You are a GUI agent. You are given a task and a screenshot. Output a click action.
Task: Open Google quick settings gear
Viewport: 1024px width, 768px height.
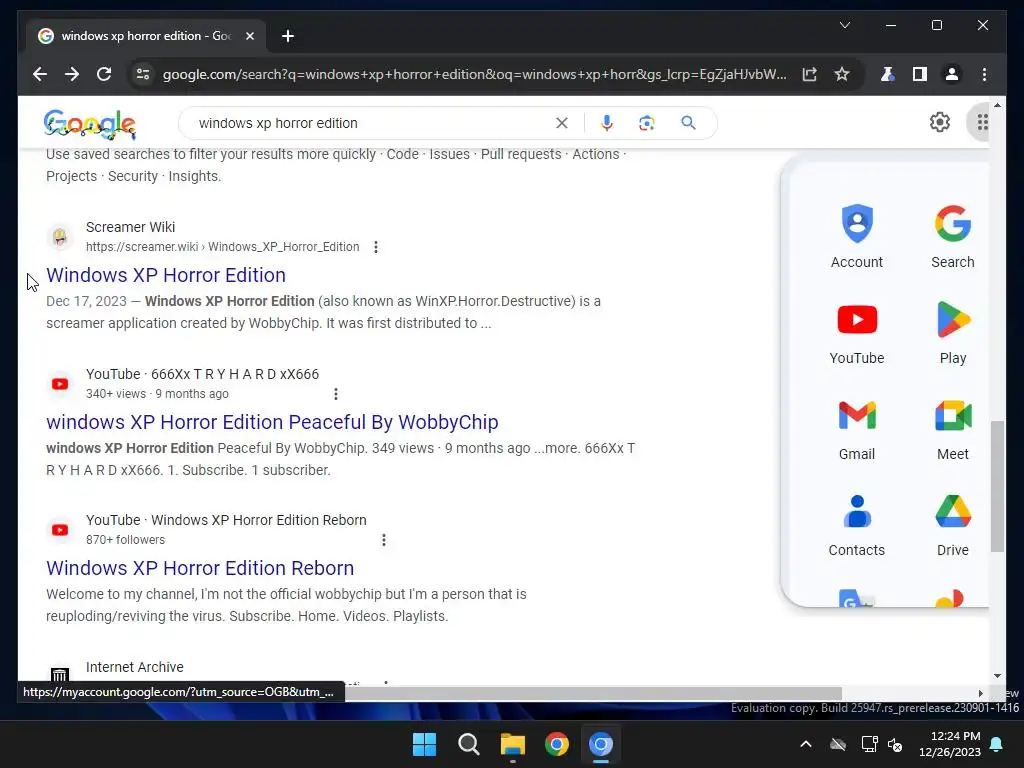click(940, 122)
